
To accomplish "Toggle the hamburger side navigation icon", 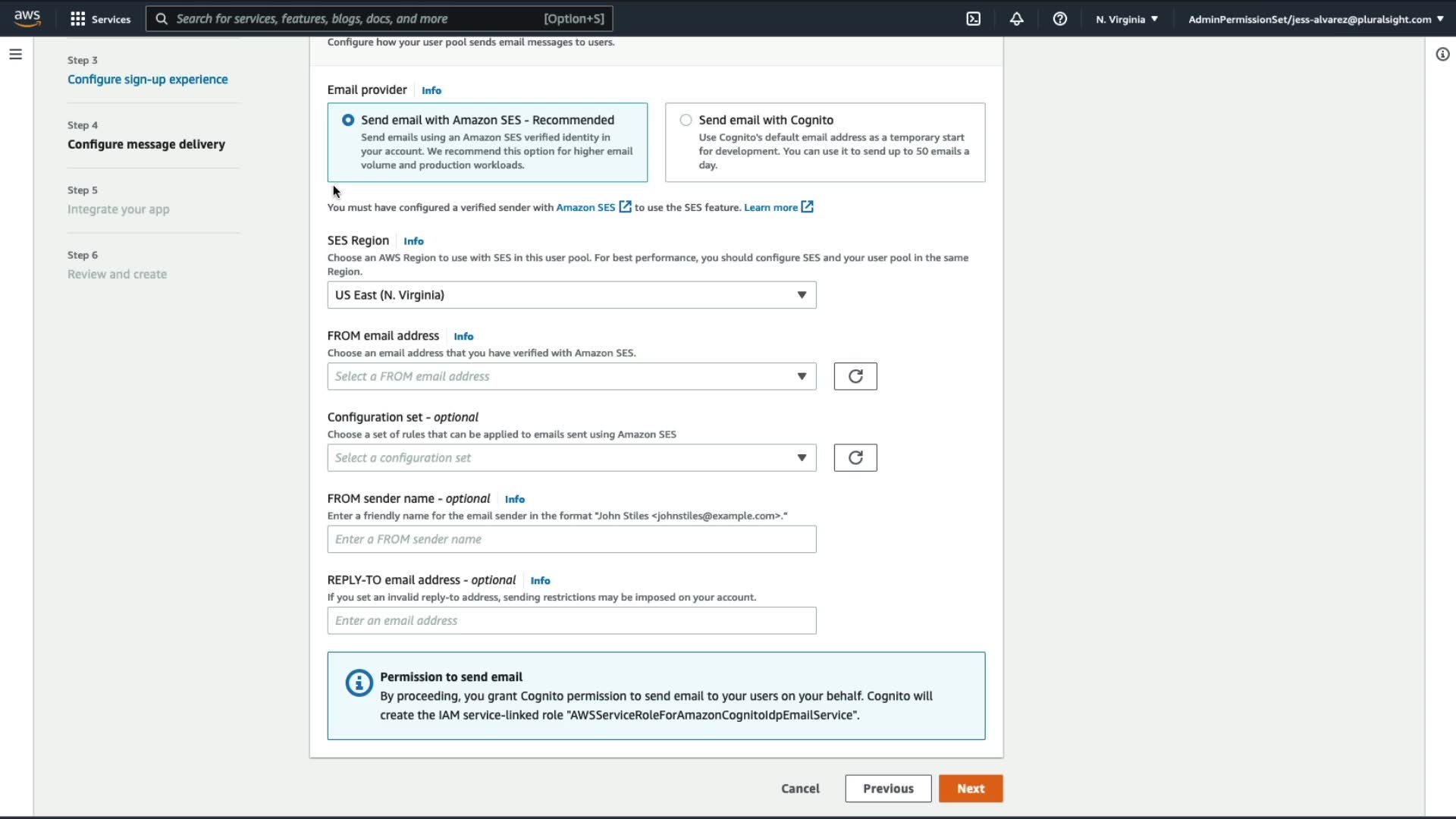I will click(15, 55).
